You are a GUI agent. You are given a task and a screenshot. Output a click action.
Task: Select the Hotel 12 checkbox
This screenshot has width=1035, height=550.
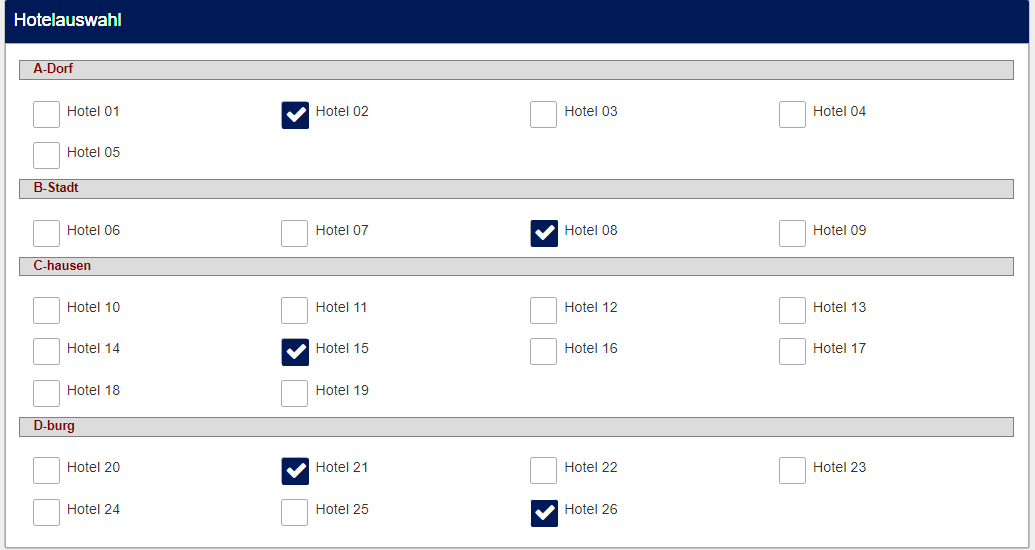[x=543, y=310]
